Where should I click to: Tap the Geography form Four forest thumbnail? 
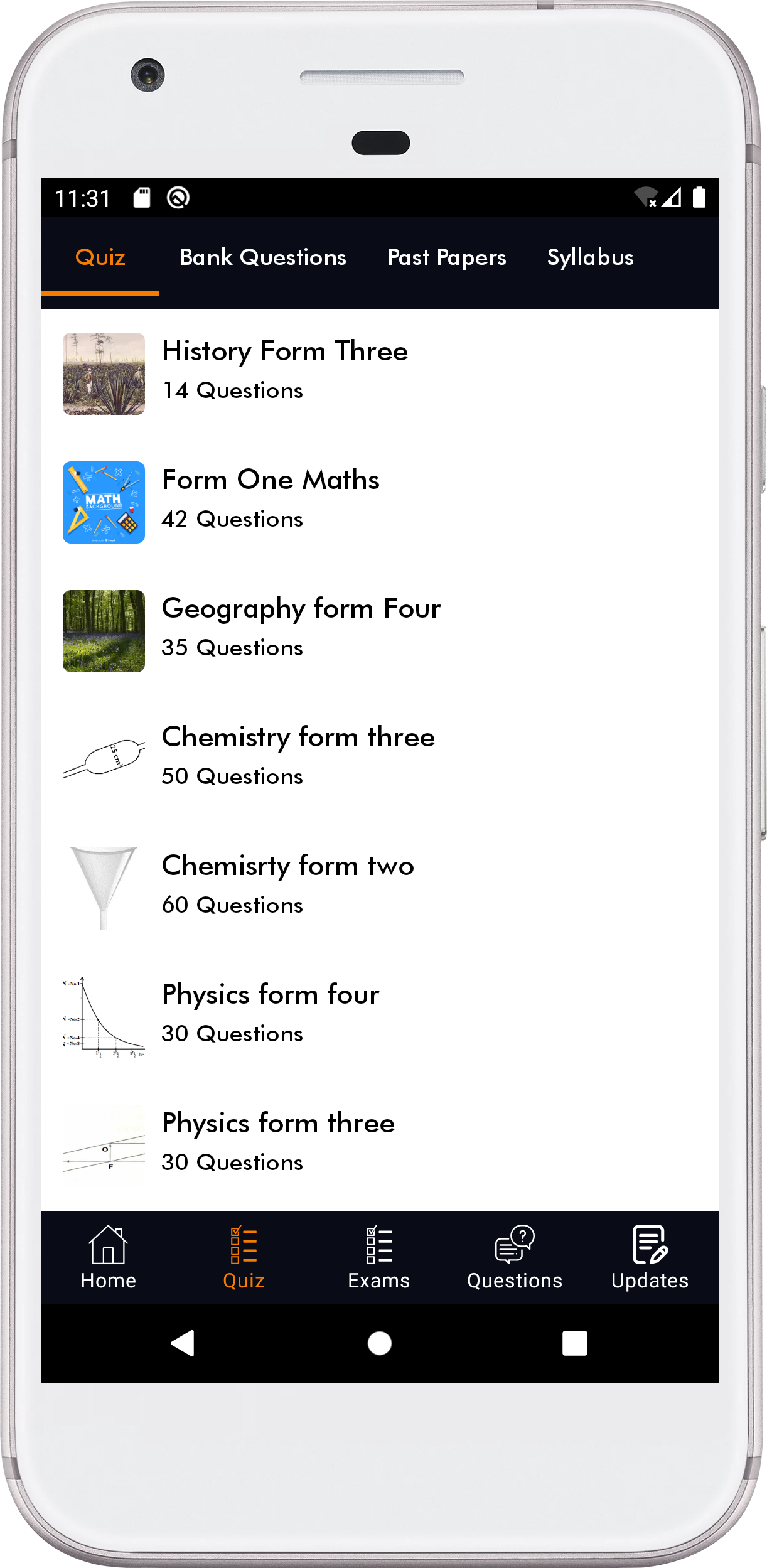click(x=104, y=631)
